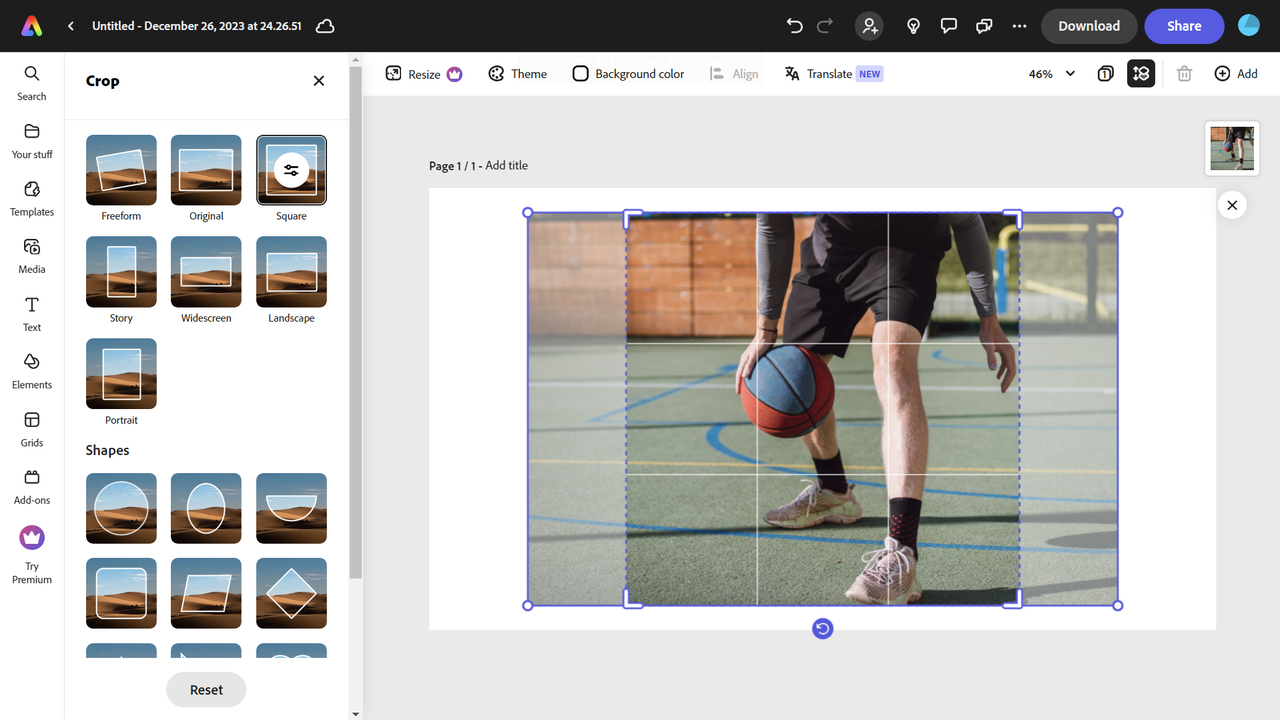This screenshot has width=1280, height=720.
Task: Switch to the Templates section
Action: click(31, 197)
